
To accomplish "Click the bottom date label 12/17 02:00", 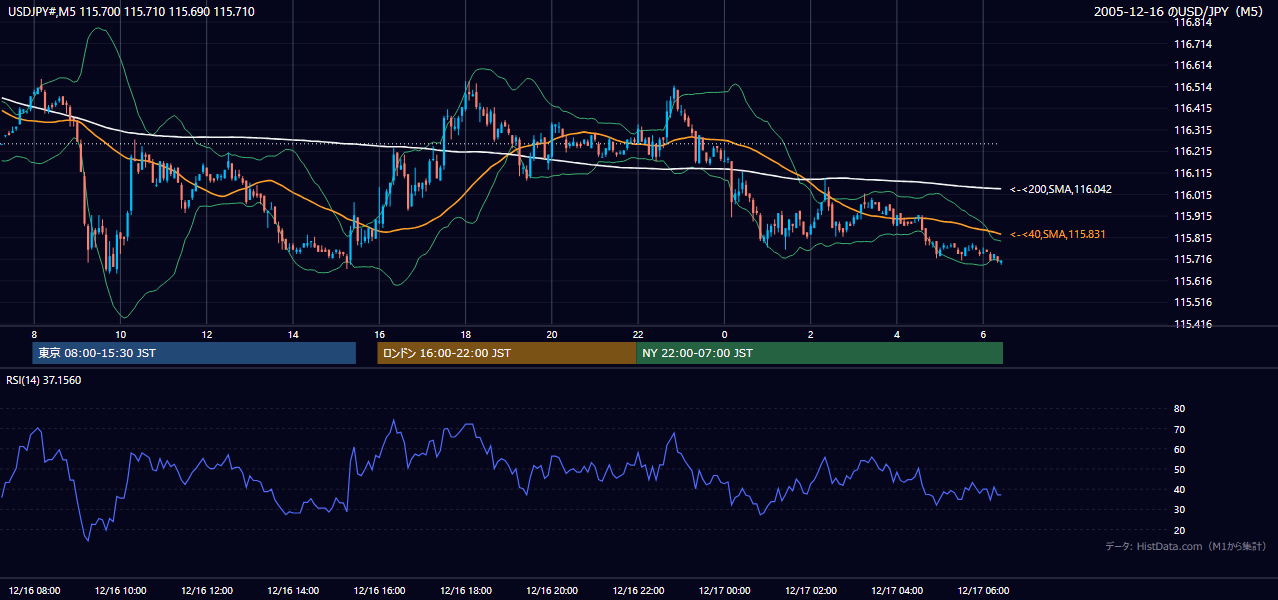I will click(811, 591).
